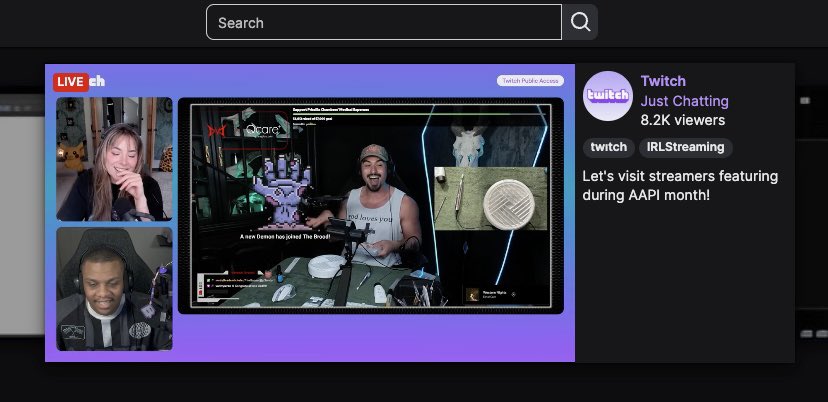Image resolution: width=828 pixels, height=402 pixels.
Task: Click the magnifying glass search button
Action: tap(580, 22)
